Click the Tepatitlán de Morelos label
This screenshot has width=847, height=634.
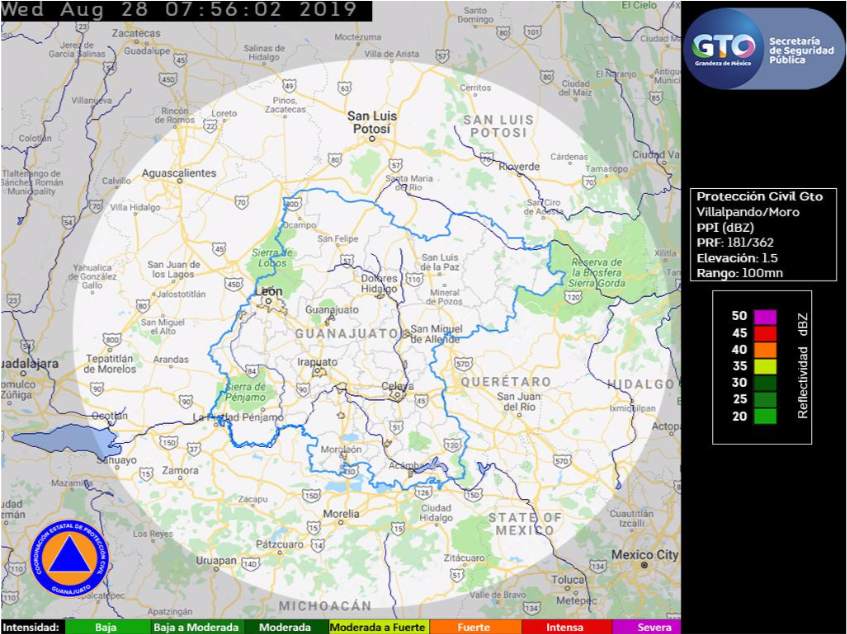(111, 364)
